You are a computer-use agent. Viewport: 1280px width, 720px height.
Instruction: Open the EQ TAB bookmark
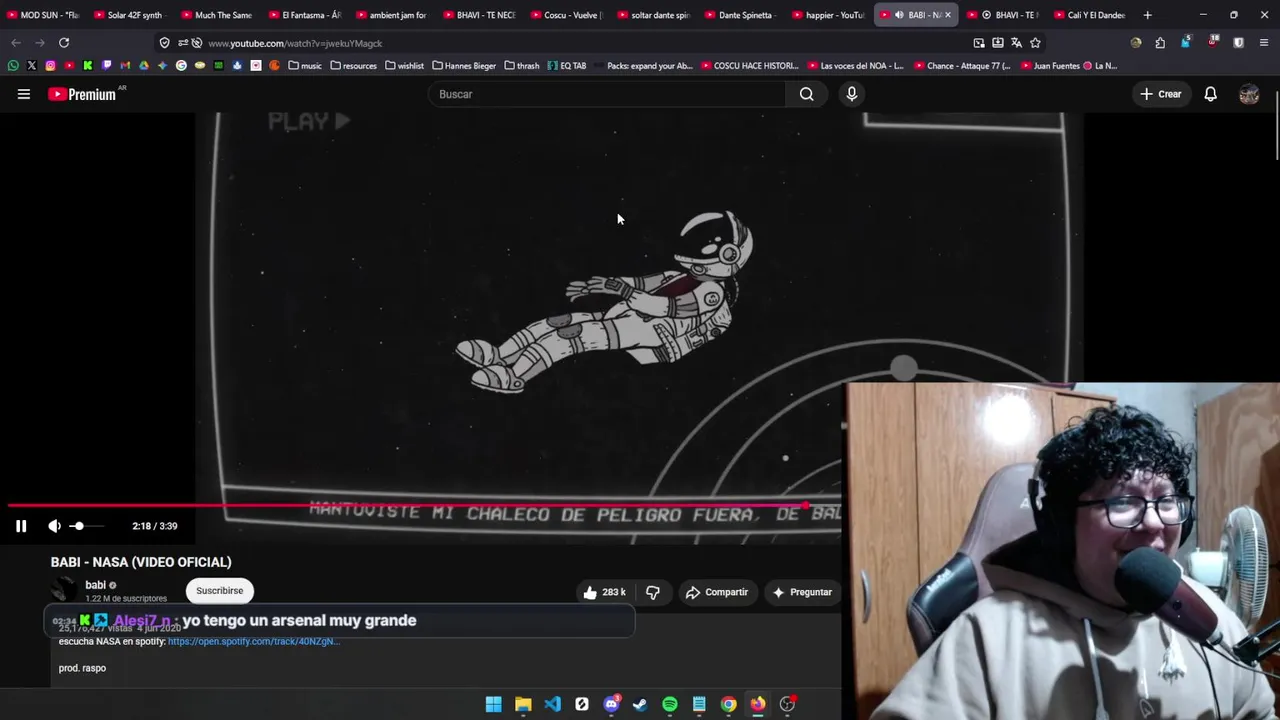tap(566, 66)
